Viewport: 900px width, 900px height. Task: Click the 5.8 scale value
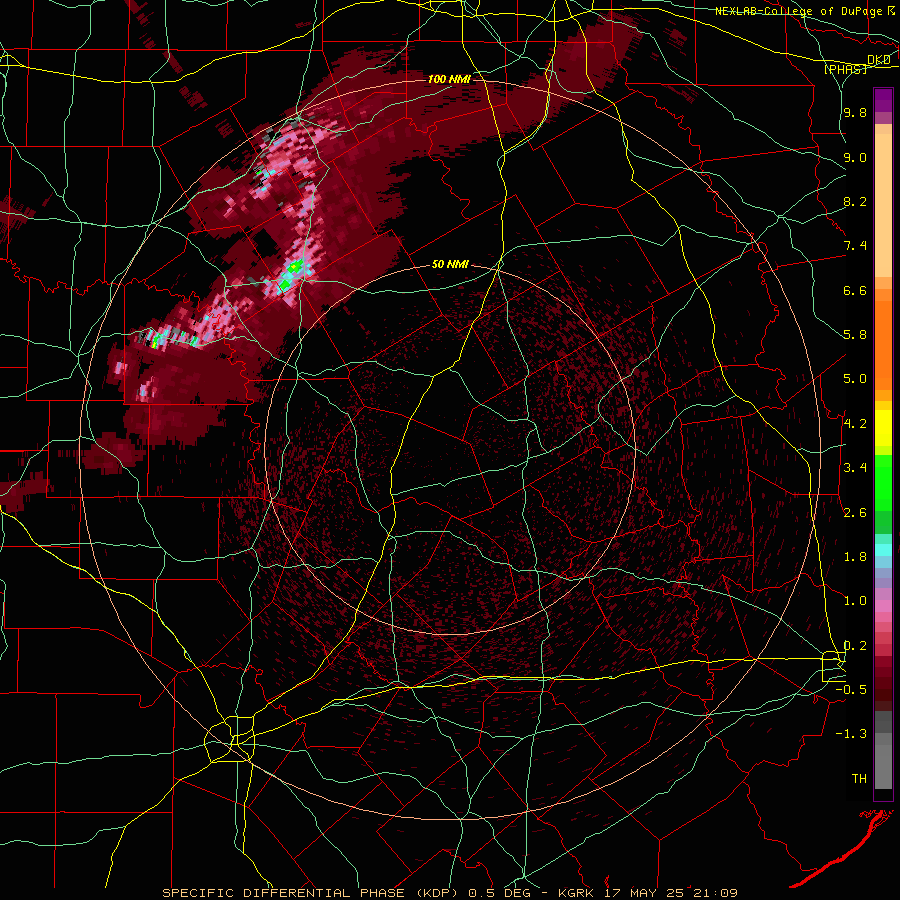pos(855,335)
